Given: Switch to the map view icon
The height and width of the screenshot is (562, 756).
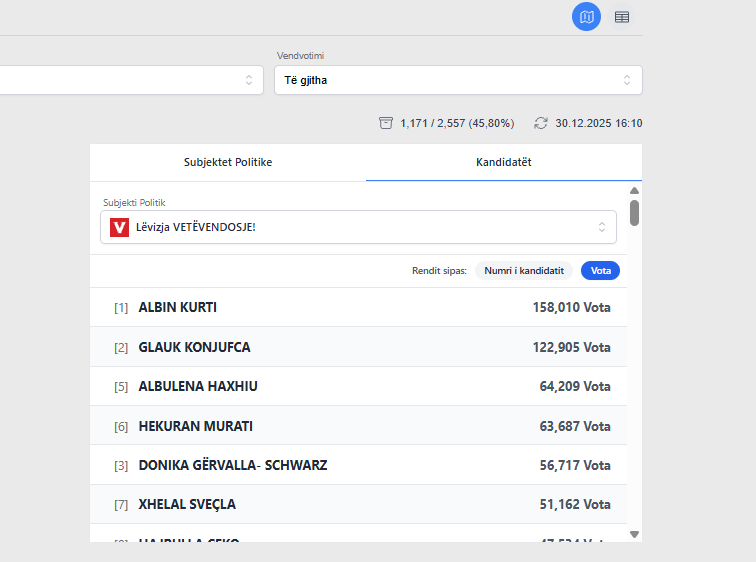Looking at the screenshot, I should tap(587, 17).
